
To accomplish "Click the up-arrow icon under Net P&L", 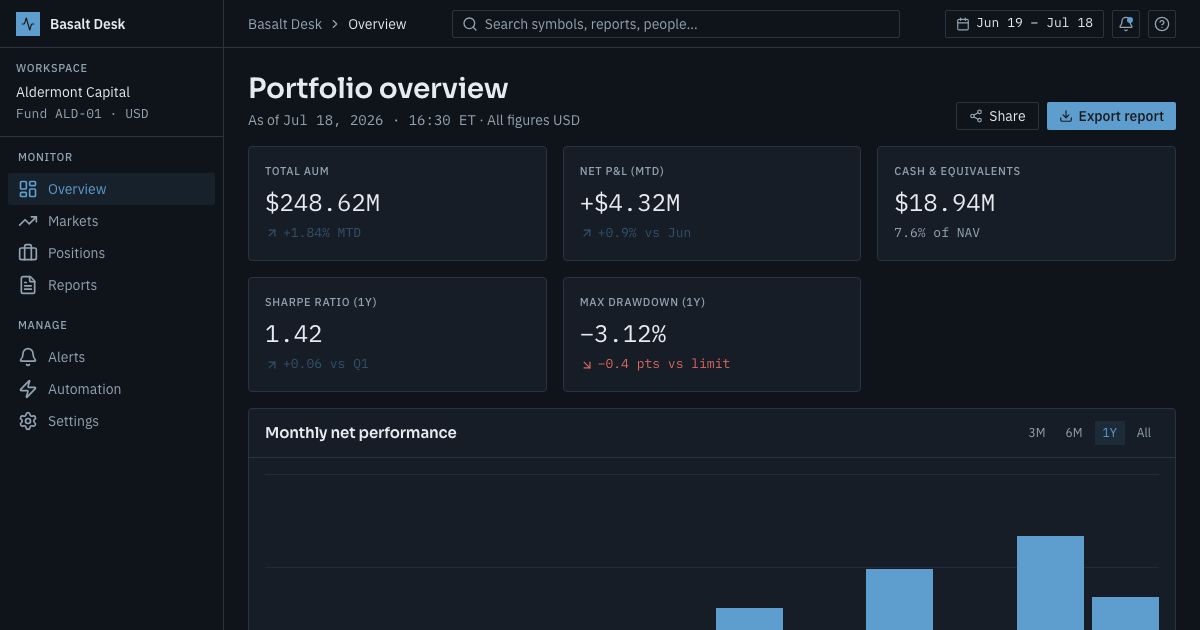I will coord(586,233).
